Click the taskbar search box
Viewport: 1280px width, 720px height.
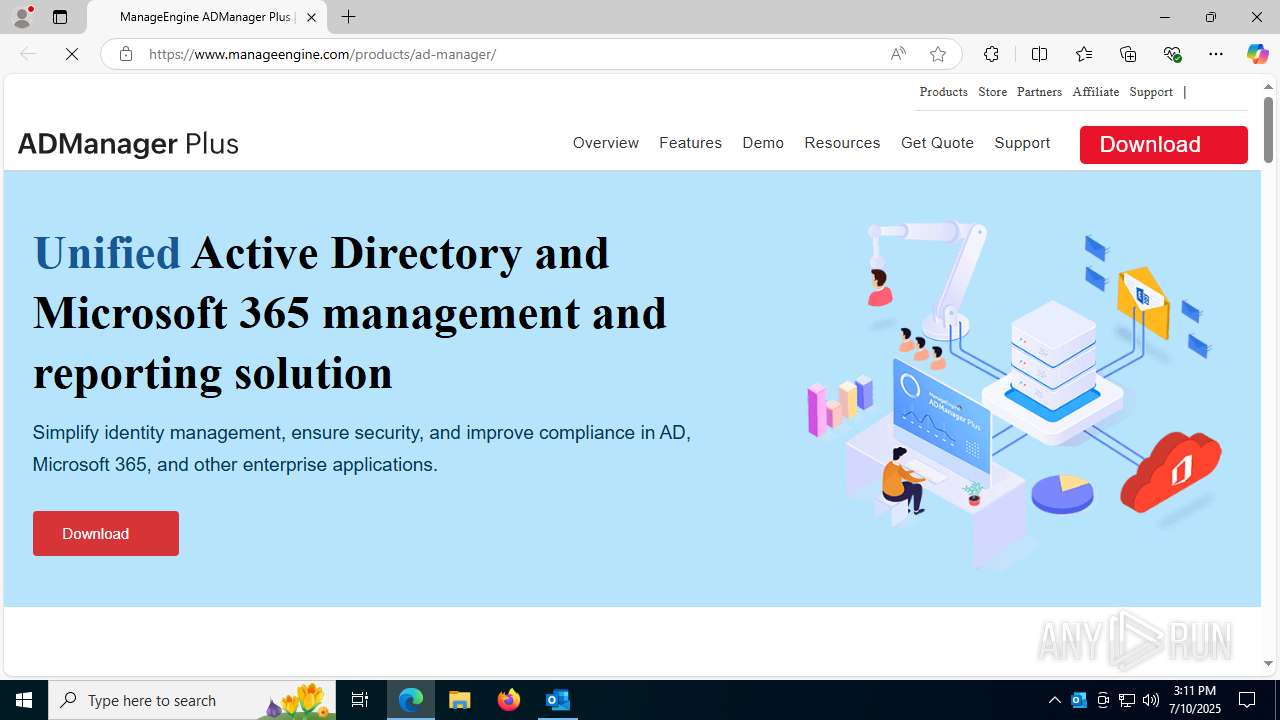coord(192,700)
